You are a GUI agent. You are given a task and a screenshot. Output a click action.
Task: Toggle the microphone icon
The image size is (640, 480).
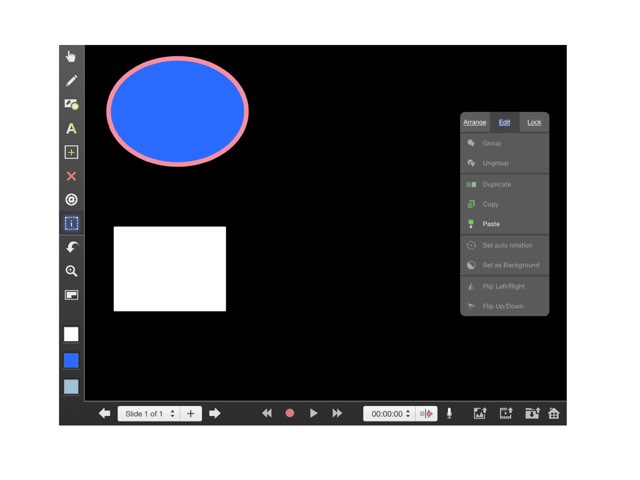449,413
